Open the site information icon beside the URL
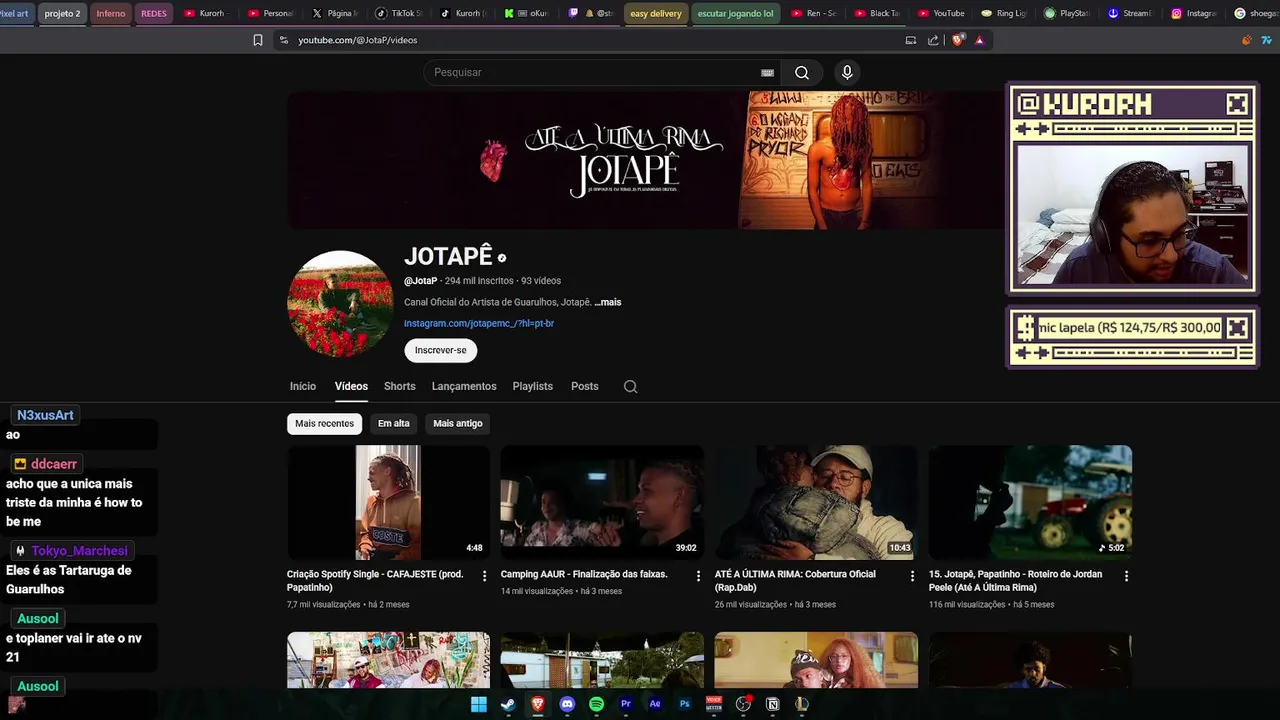The height and width of the screenshot is (720, 1280). pyautogui.click(x=283, y=40)
